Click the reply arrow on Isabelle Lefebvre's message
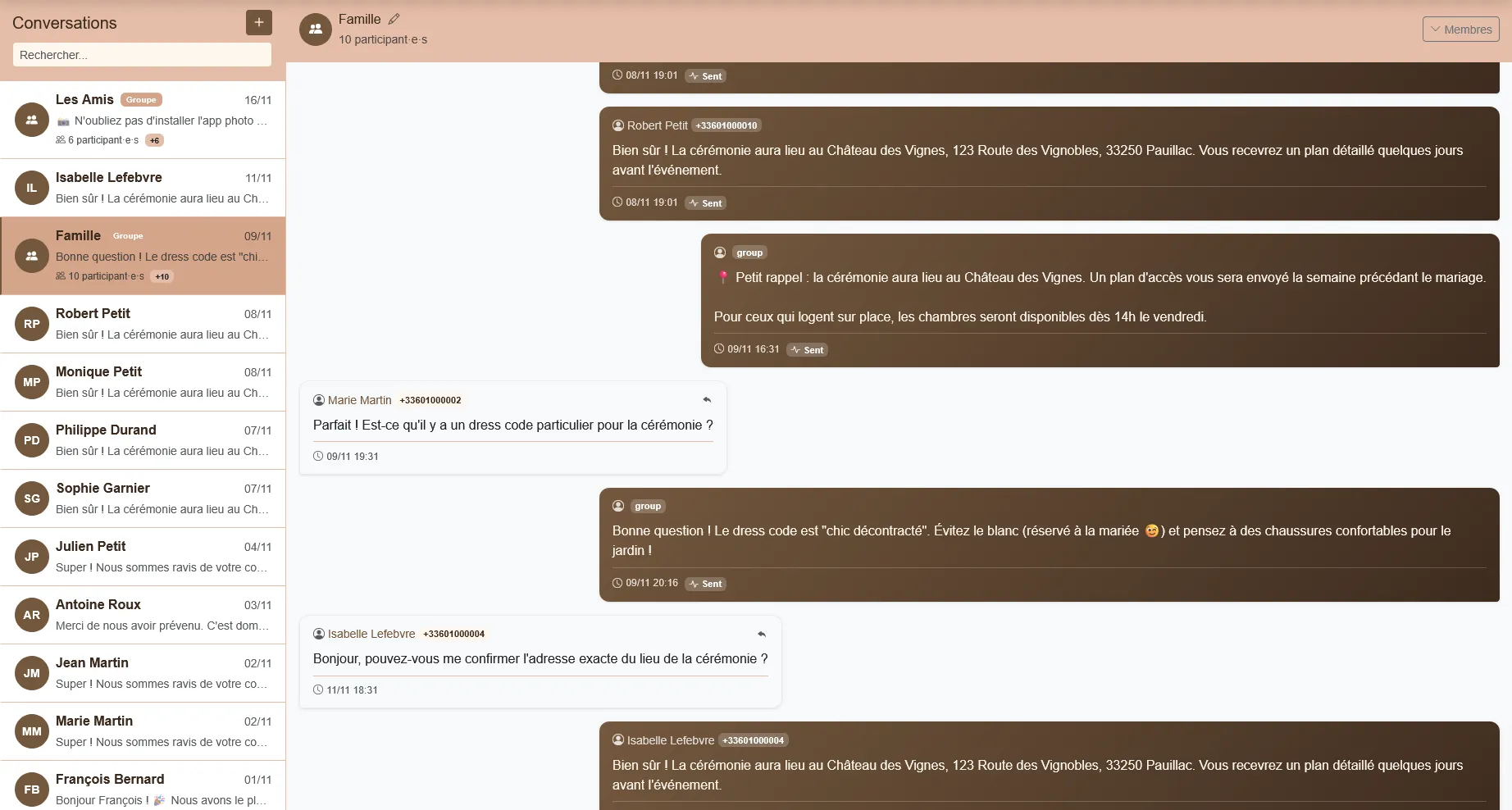Screen dimensions: 1512x810 [x=761, y=634]
